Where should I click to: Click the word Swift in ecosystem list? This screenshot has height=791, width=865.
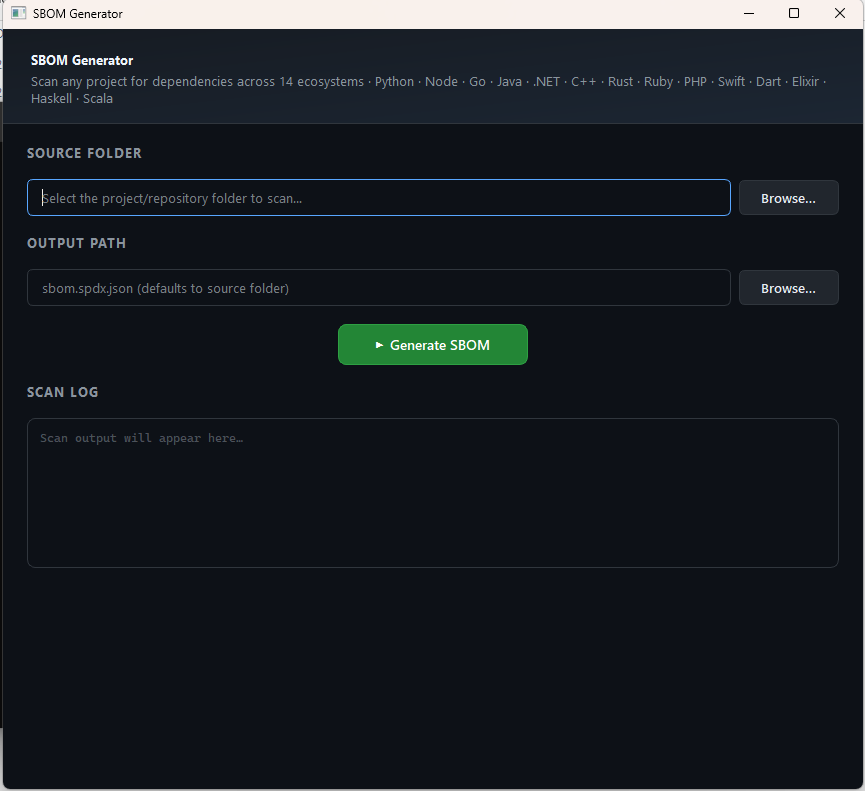pyautogui.click(x=731, y=82)
